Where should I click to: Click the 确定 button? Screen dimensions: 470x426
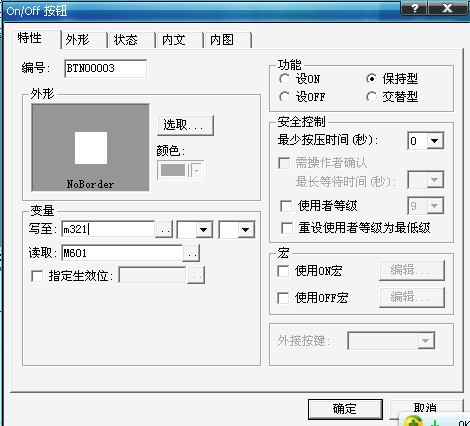tap(345, 409)
